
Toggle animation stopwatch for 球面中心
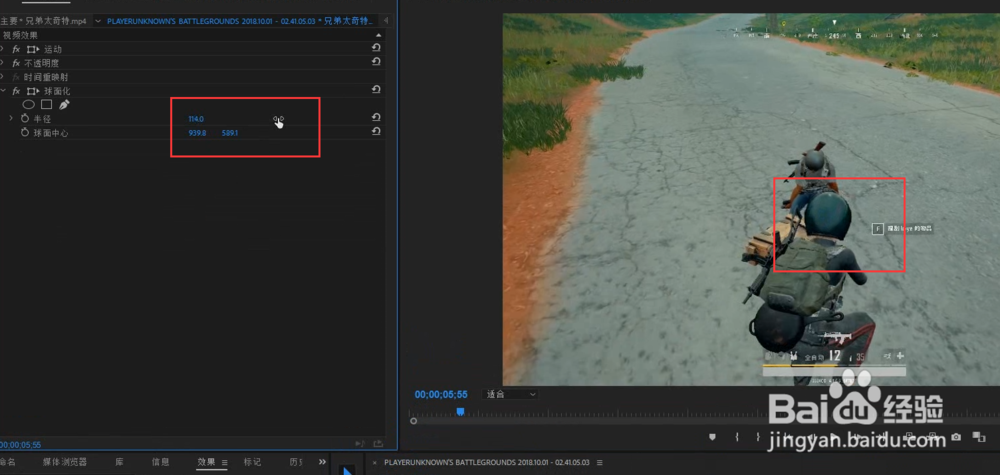coord(25,133)
